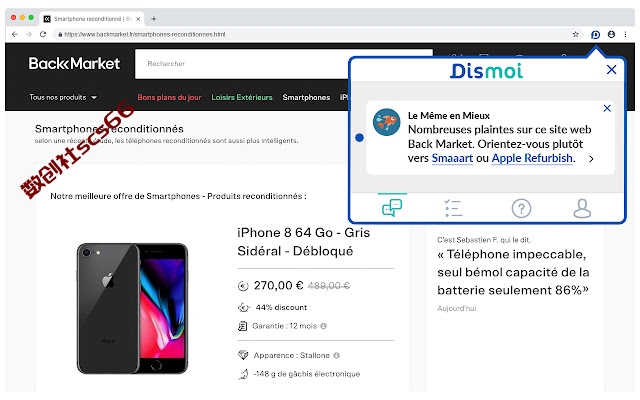Dismiss the Le Même en Mieux notice
The image size is (640, 400).
[x=607, y=108]
